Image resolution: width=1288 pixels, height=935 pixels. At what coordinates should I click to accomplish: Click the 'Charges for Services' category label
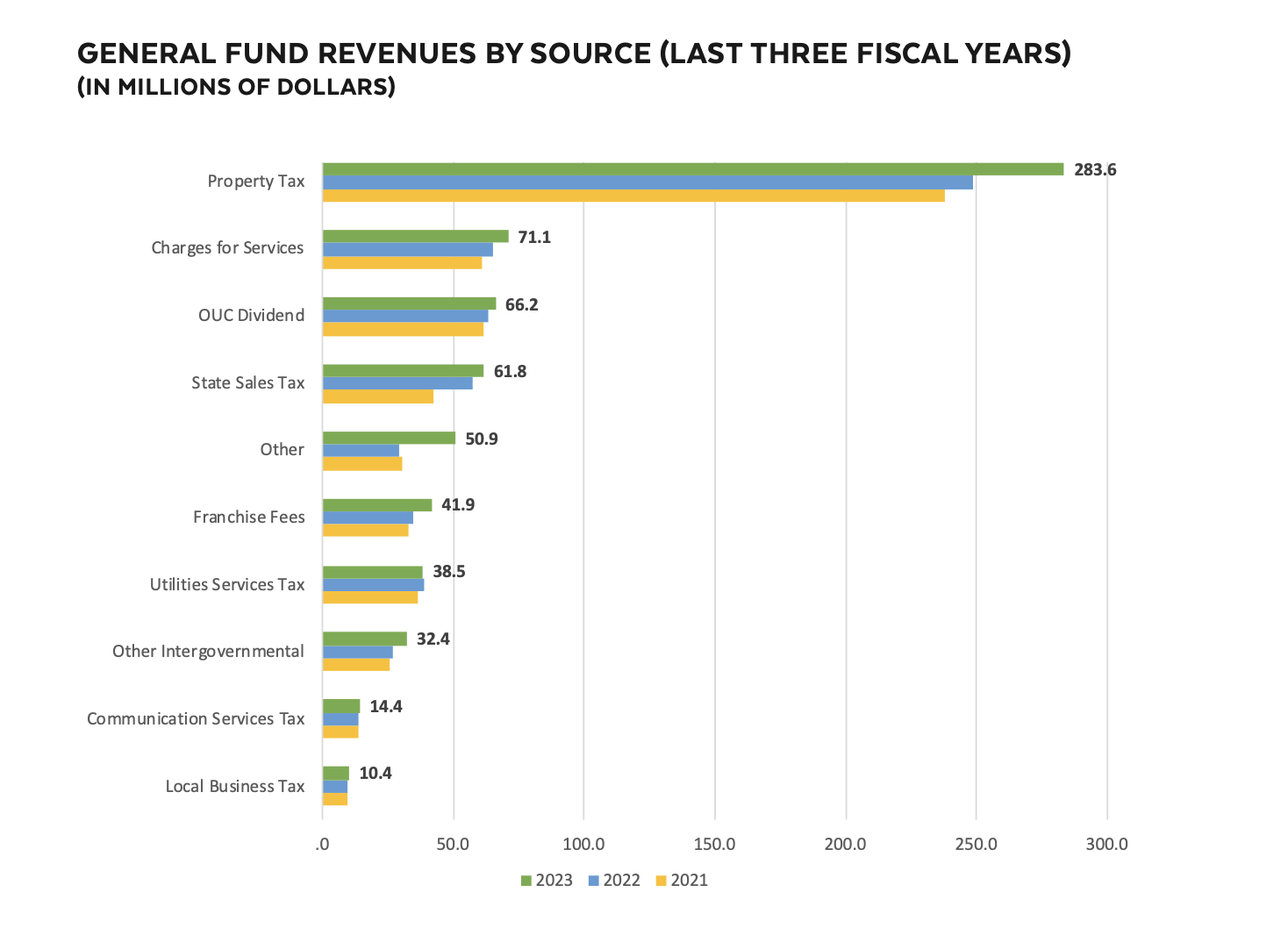point(227,248)
